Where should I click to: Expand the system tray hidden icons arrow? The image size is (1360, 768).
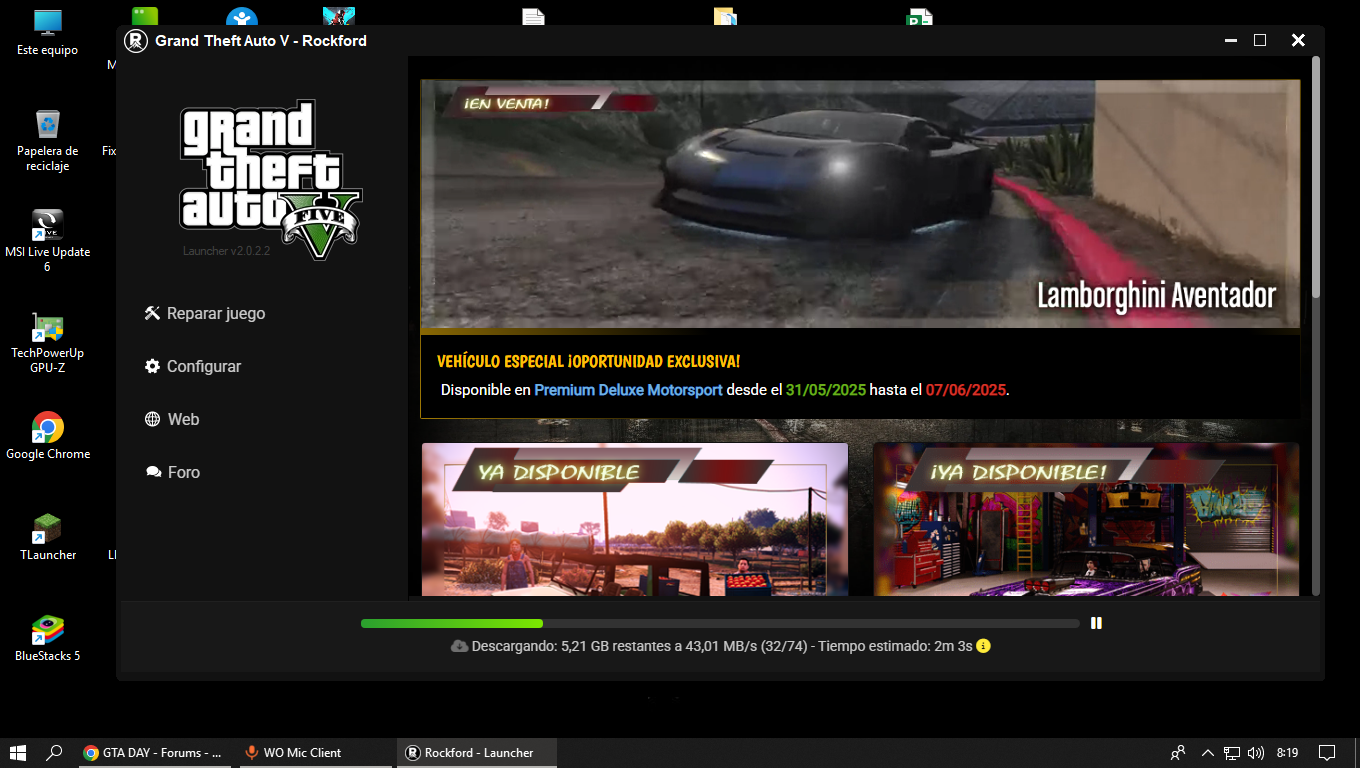(x=1207, y=753)
